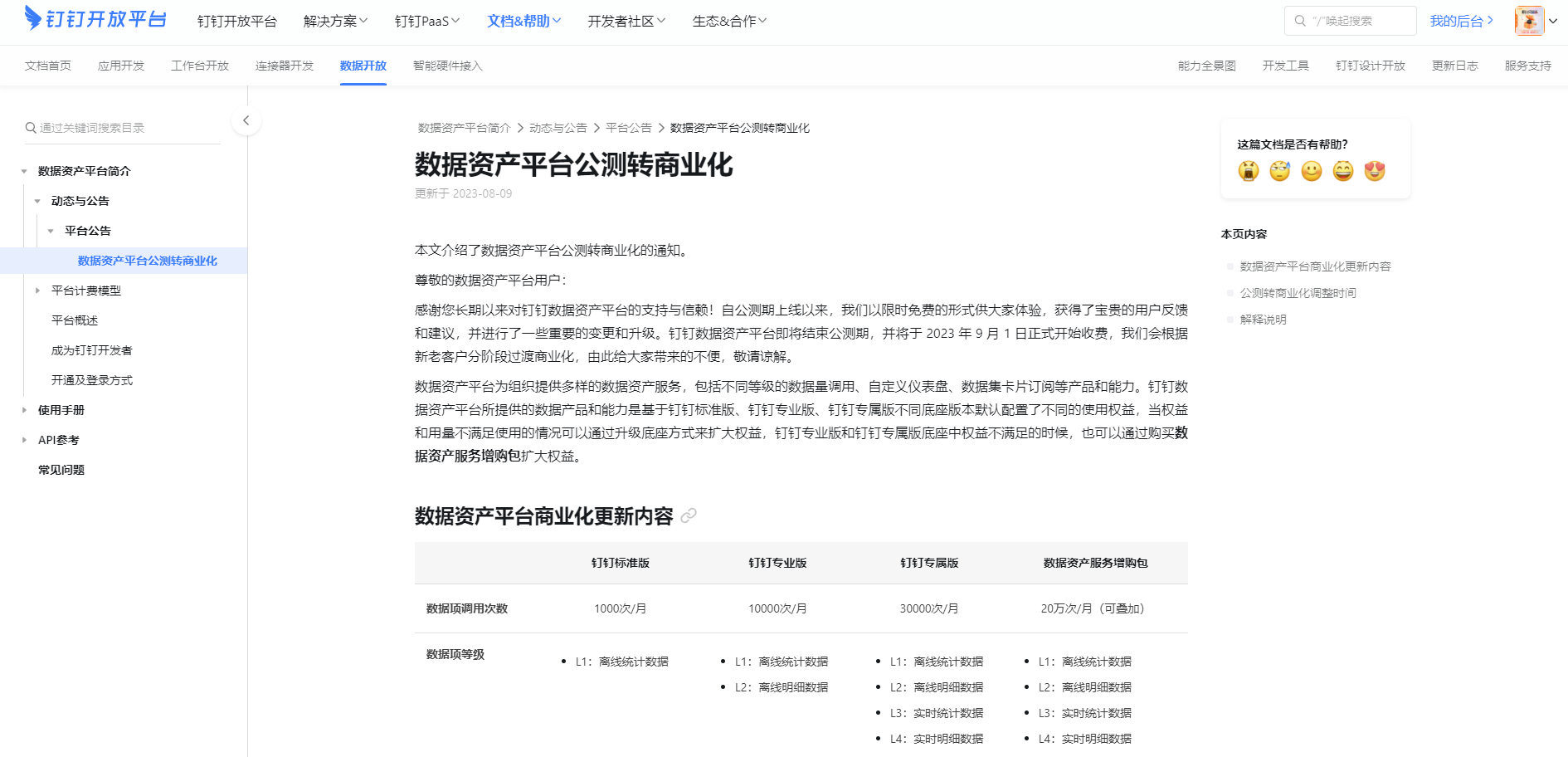Viewport: 1568px width, 757px height.
Task: Click breadcrumb 数据资产平台简介
Action: pos(465,128)
